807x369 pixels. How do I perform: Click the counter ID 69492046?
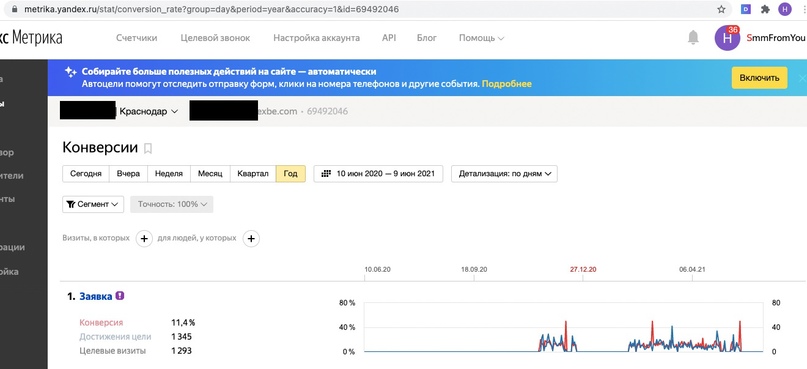pyautogui.click(x=327, y=111)
